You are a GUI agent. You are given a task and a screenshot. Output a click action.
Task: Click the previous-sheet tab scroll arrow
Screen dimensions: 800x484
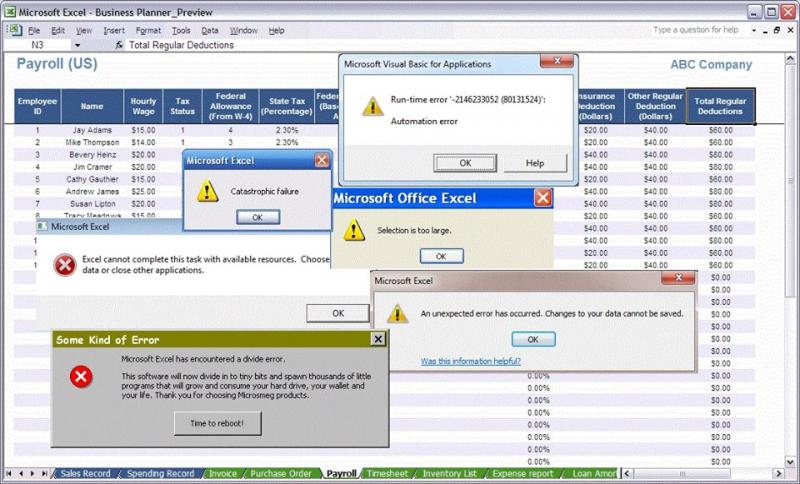(x=21, y=473)
